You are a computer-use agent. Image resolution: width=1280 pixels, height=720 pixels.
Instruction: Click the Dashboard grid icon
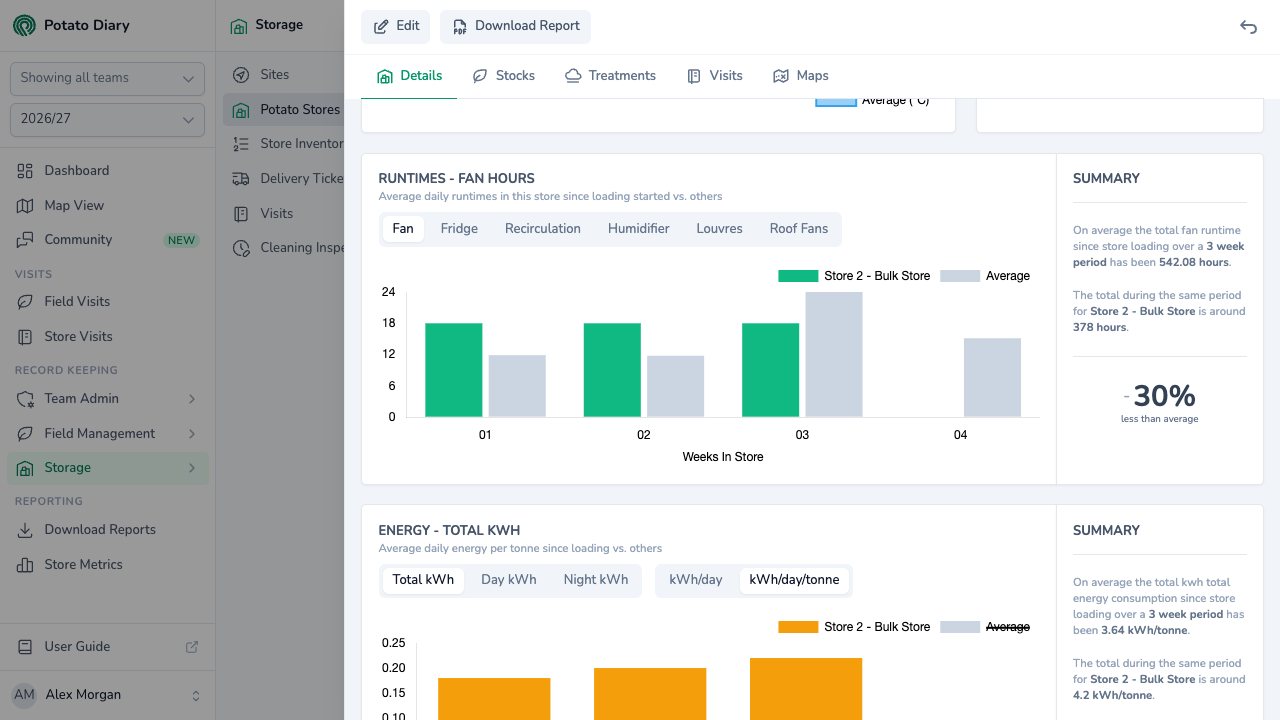pyautogui.click(x=25, y=171)
